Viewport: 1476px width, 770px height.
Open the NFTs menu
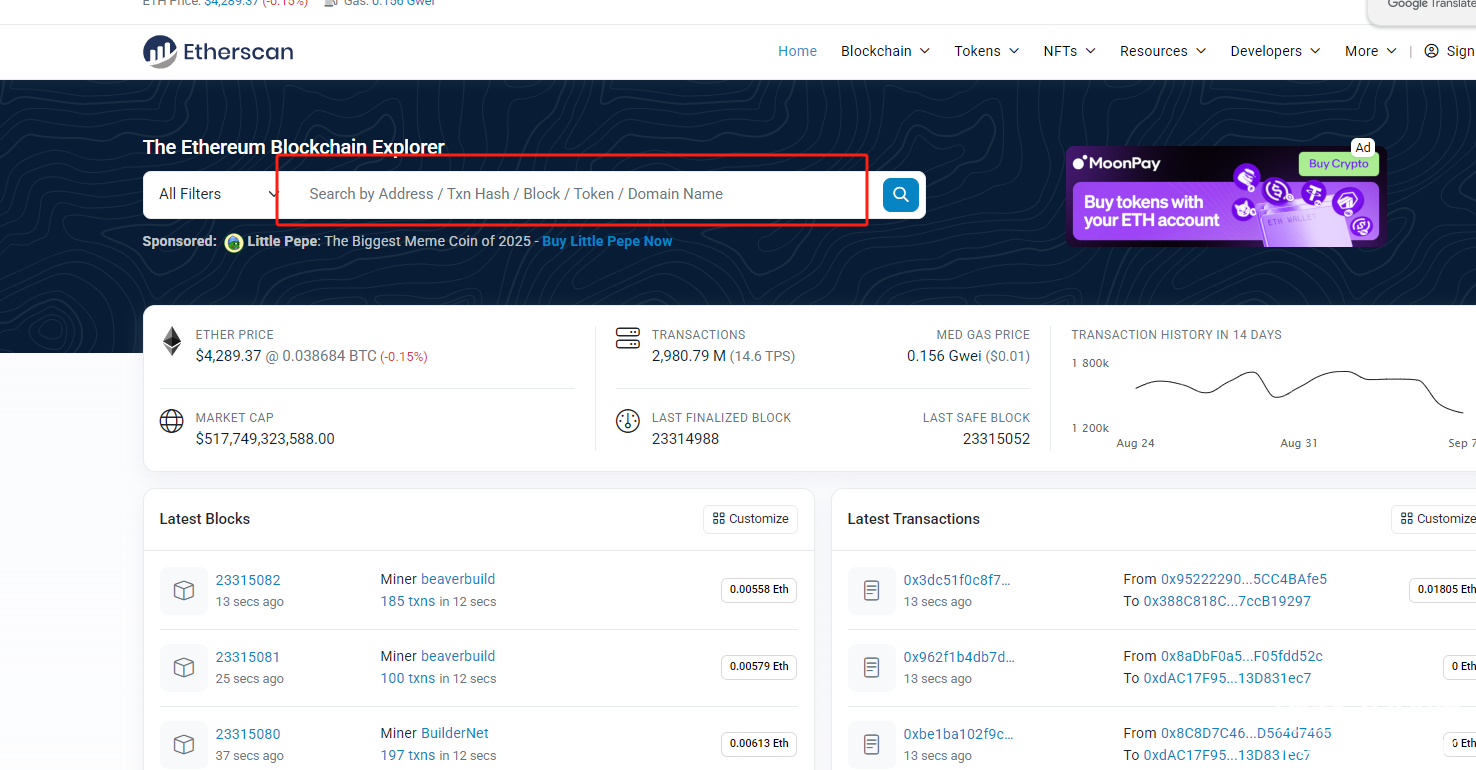coord(1069,51)
